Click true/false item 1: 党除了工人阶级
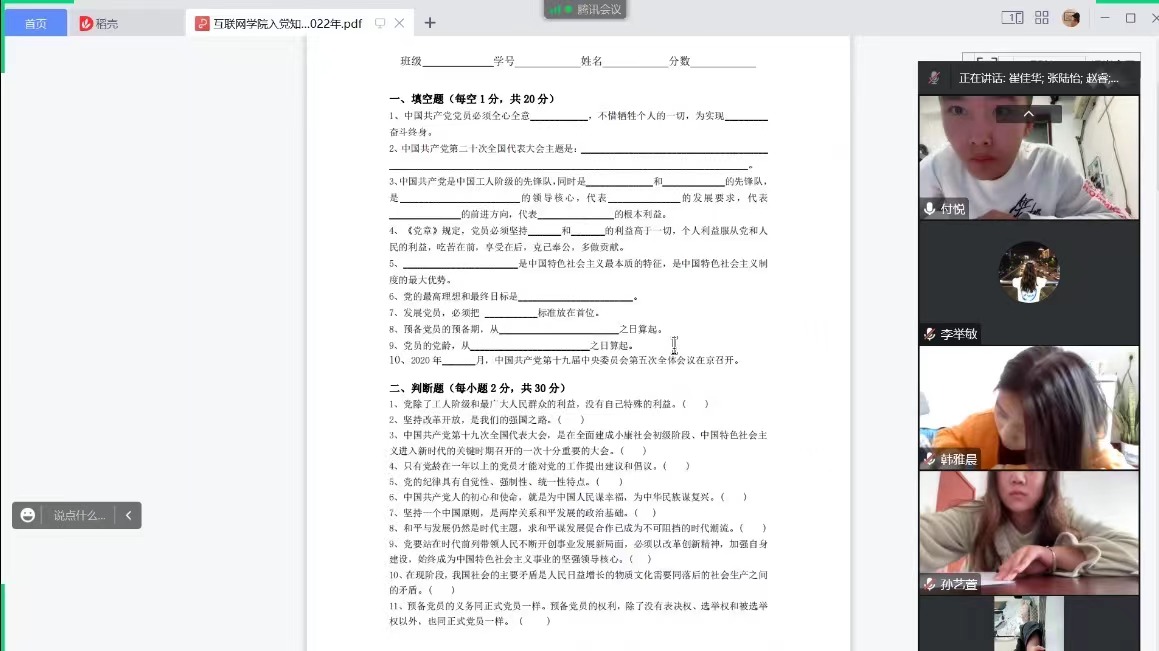 click(549, 404)
